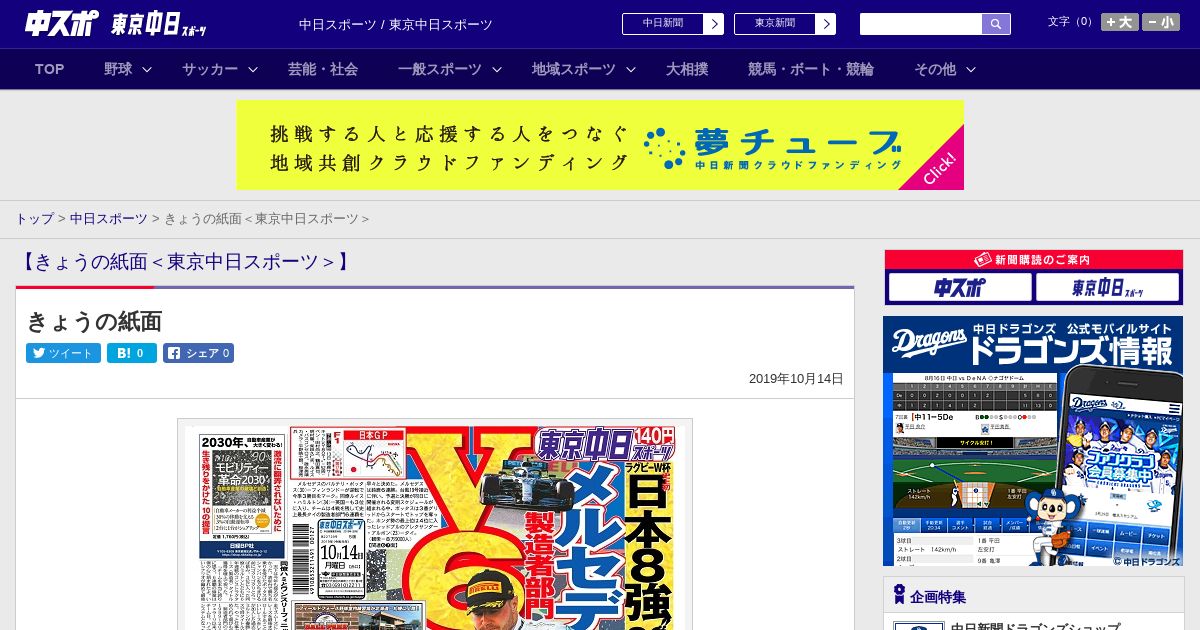Open today's newspaper front page image

pos(435,525)
